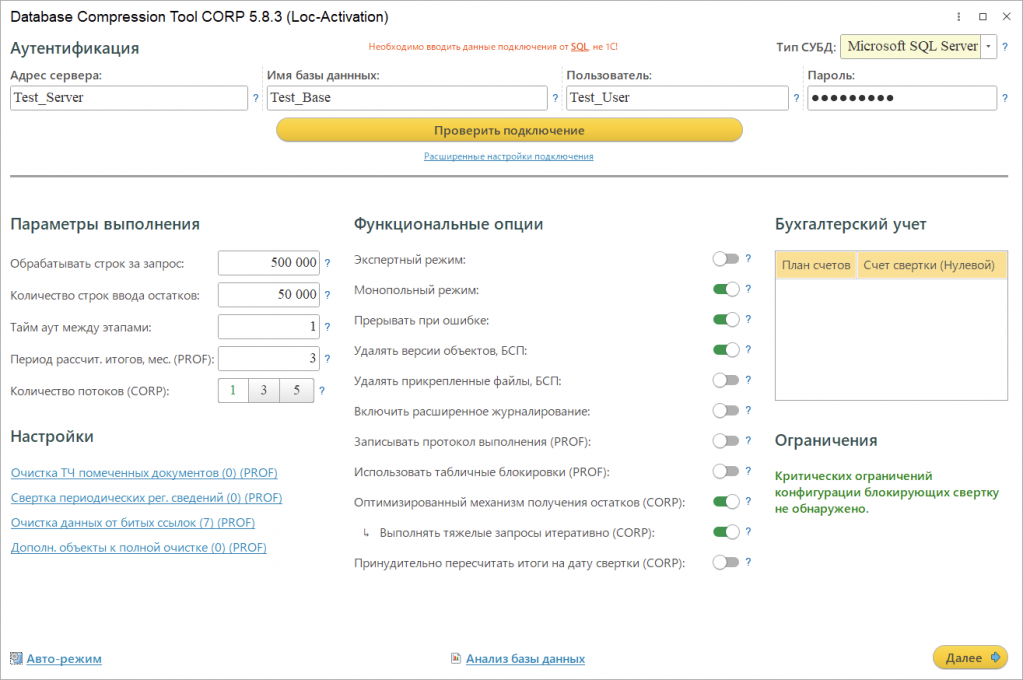Open Очистка ТЧ помеченных документов link
The image size is (1023, 680).
(x=144, y=472)
